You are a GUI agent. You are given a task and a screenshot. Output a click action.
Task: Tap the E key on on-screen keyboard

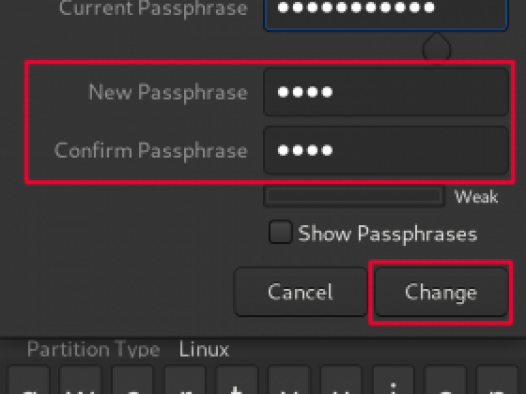pyautogui.click(x=133, y=380)
